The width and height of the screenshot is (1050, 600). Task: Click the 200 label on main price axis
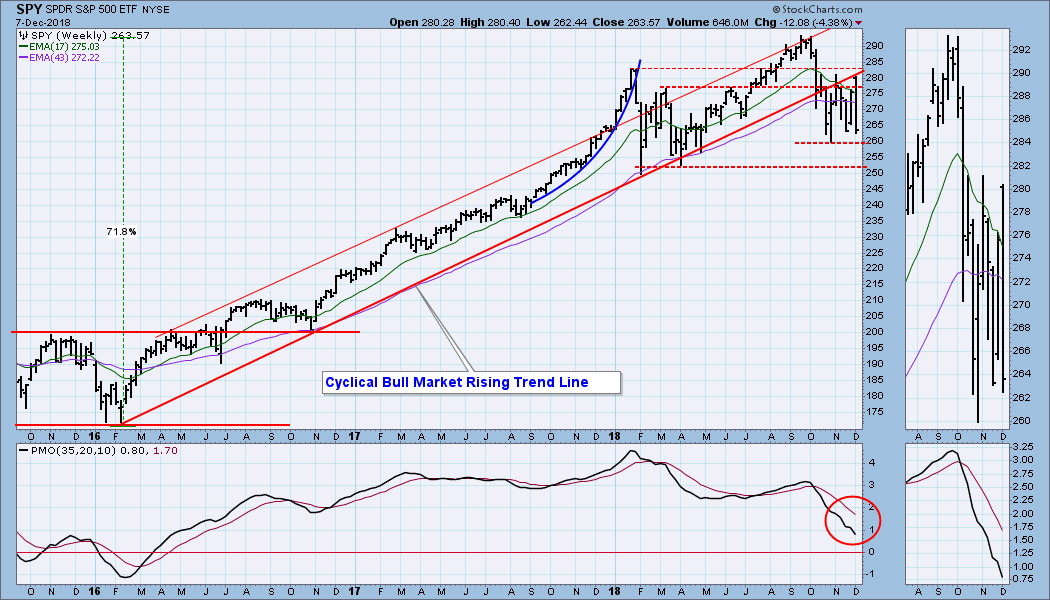(875, 332)
